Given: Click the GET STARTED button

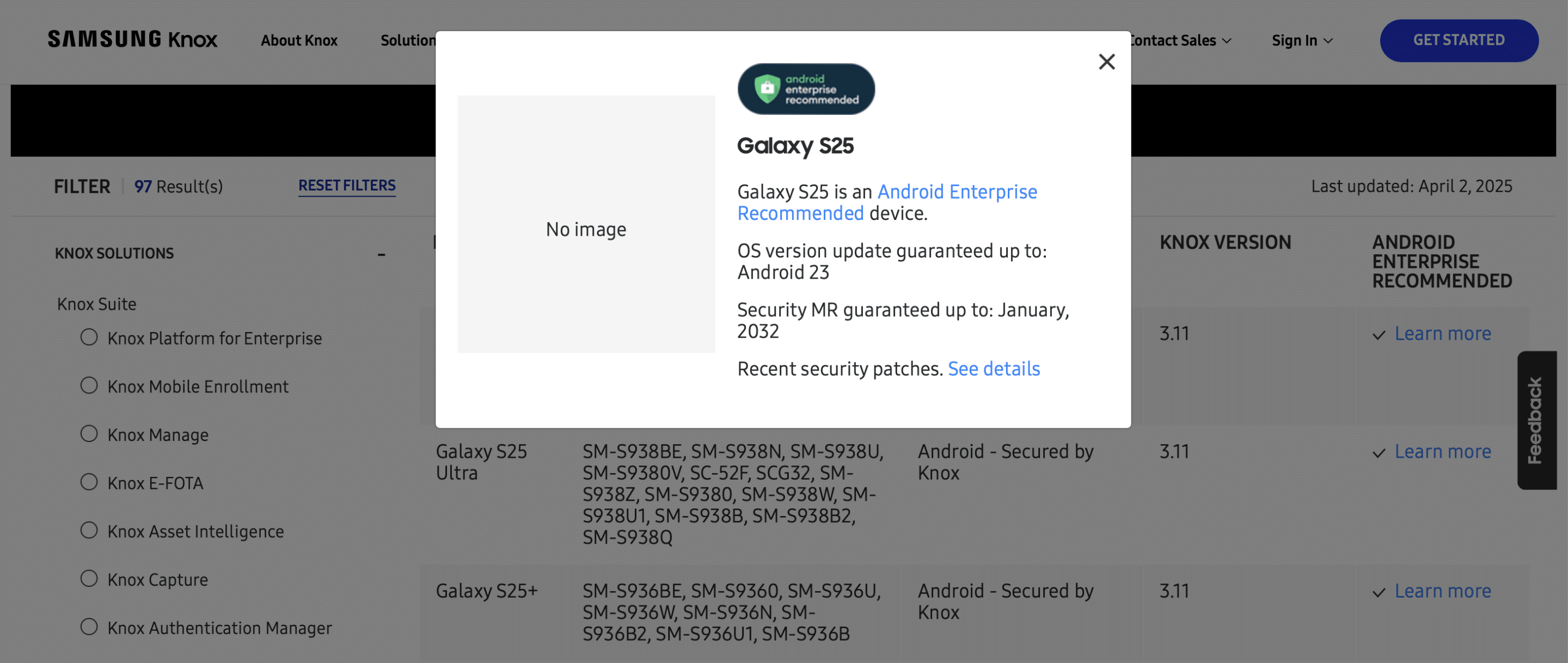Looking at the screenshot, I should click(1459, 40).
